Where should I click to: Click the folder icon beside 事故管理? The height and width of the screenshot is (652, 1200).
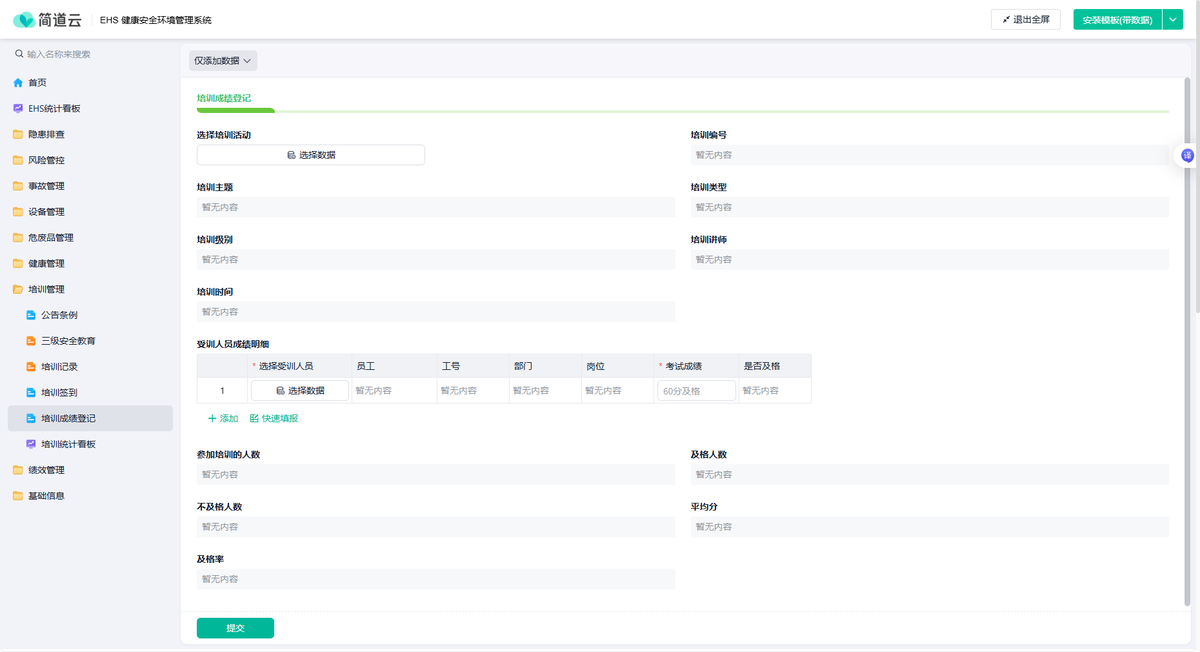[18, 186]
